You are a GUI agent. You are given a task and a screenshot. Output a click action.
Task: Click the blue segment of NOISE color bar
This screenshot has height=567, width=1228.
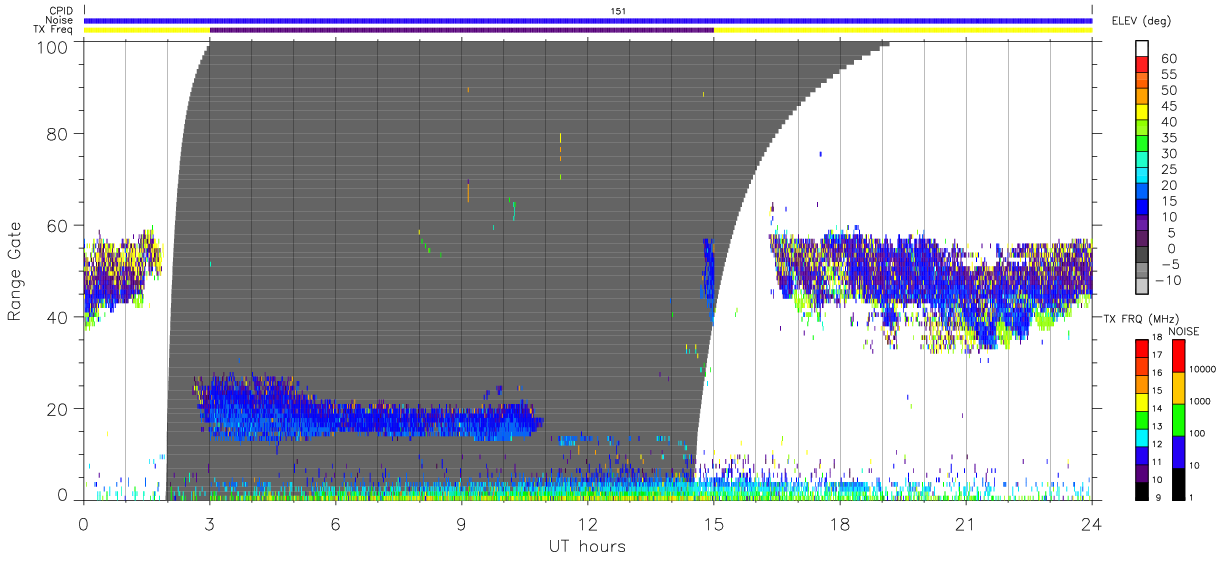pos(1178,452)
